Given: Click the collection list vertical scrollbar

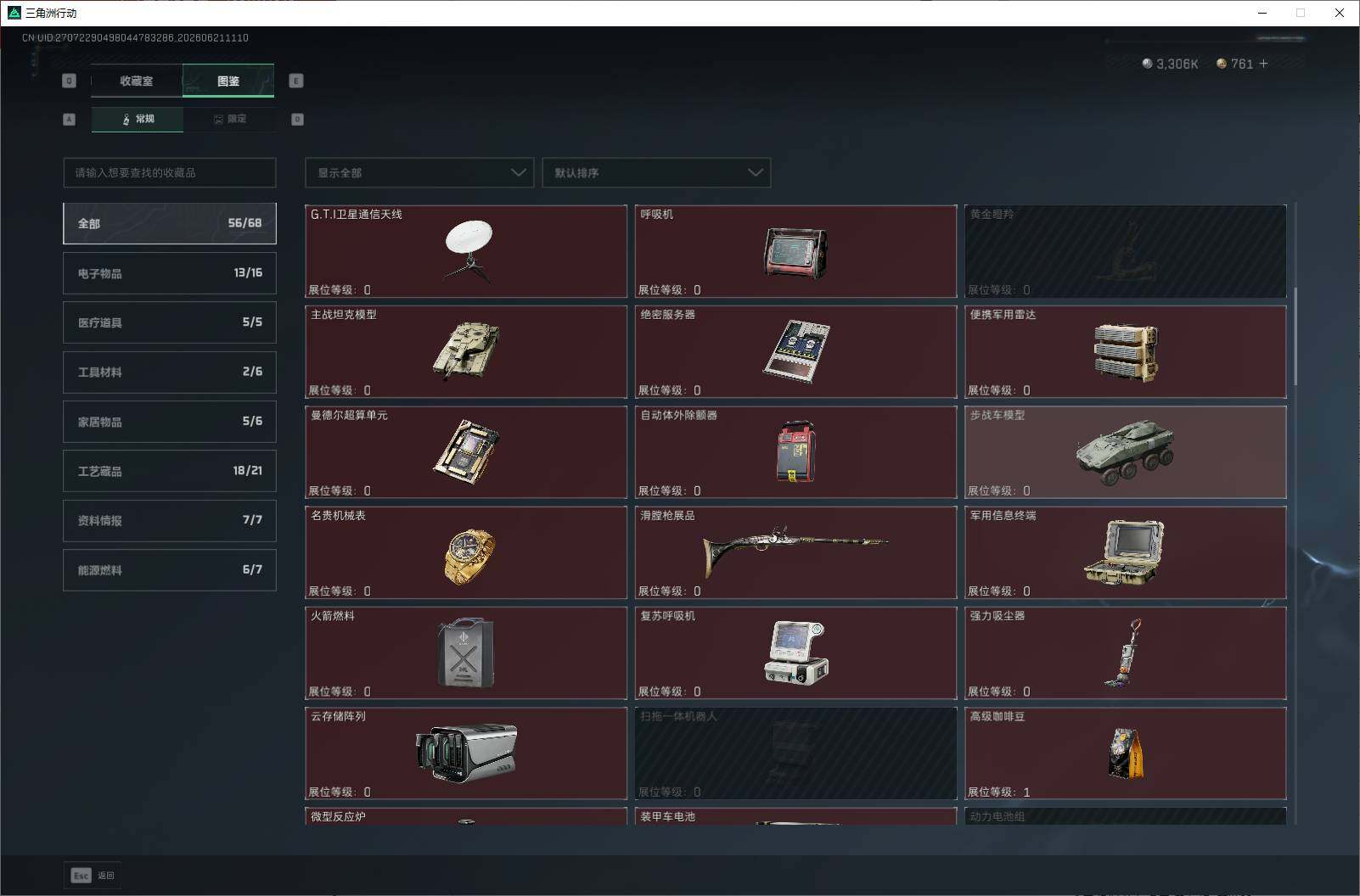Looking at the screenshot, I should [x=1295, y=336].
